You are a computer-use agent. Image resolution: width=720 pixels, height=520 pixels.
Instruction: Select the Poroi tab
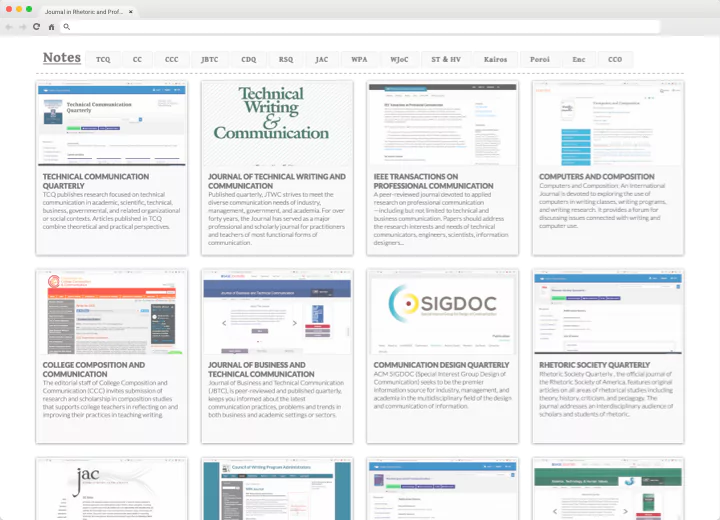[540, 59]
